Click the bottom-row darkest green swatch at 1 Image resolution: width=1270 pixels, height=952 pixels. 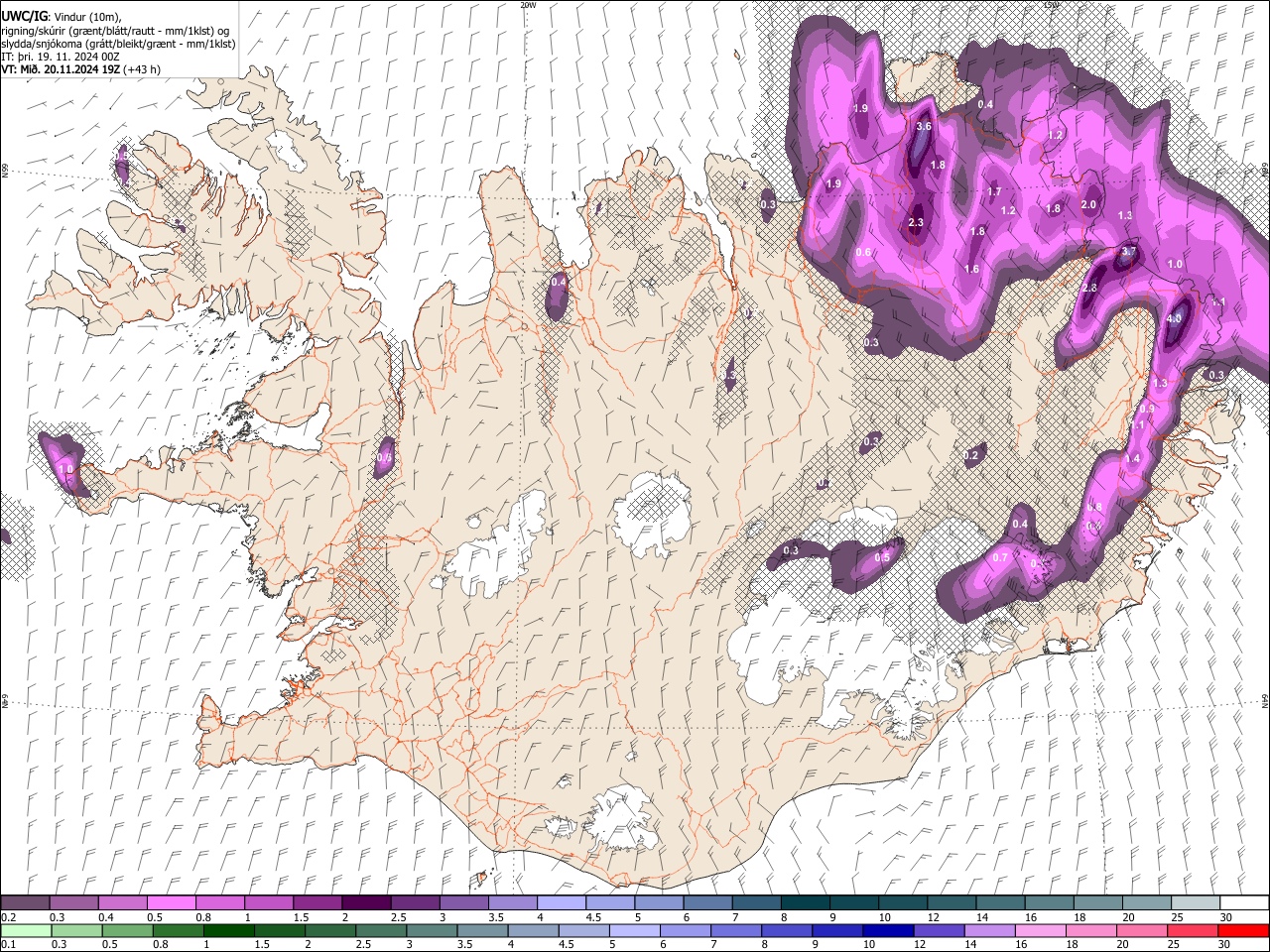click(x=228, y=930)
